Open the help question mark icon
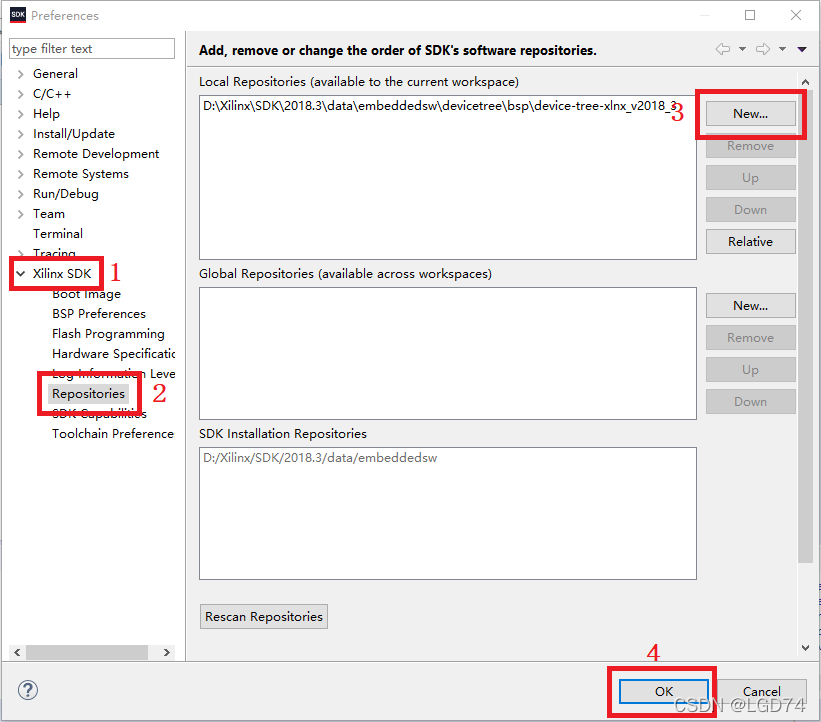821x722 pixels. (x=28, y=690)
